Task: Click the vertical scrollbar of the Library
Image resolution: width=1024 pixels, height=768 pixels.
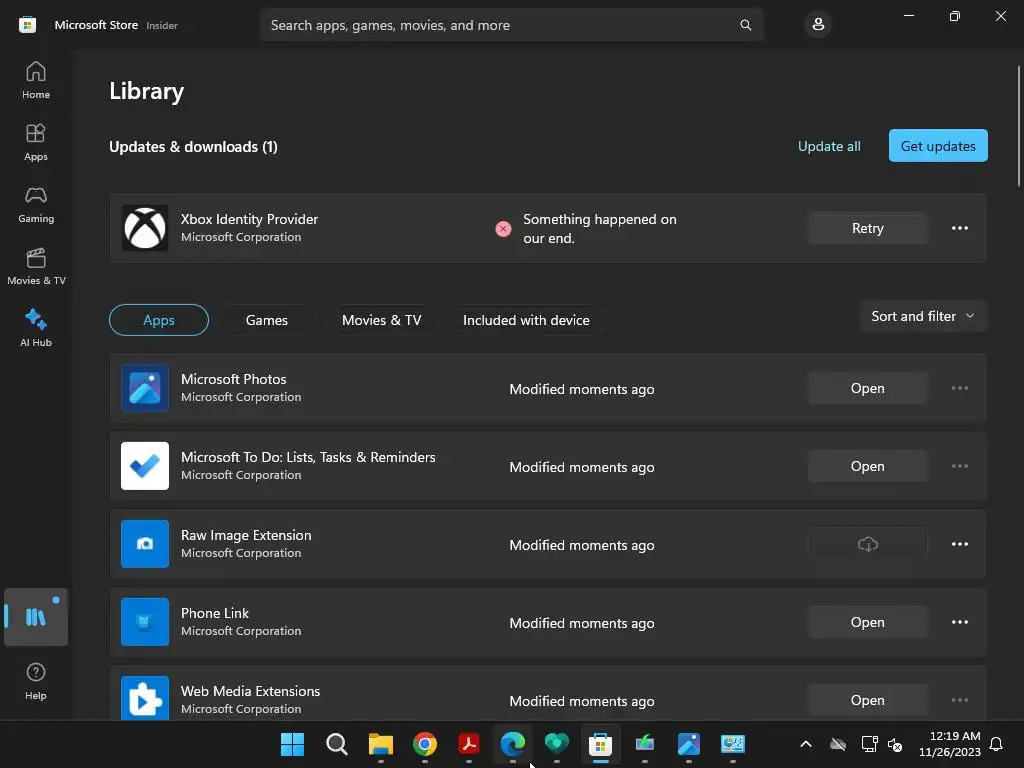Action: [1018, 126]
